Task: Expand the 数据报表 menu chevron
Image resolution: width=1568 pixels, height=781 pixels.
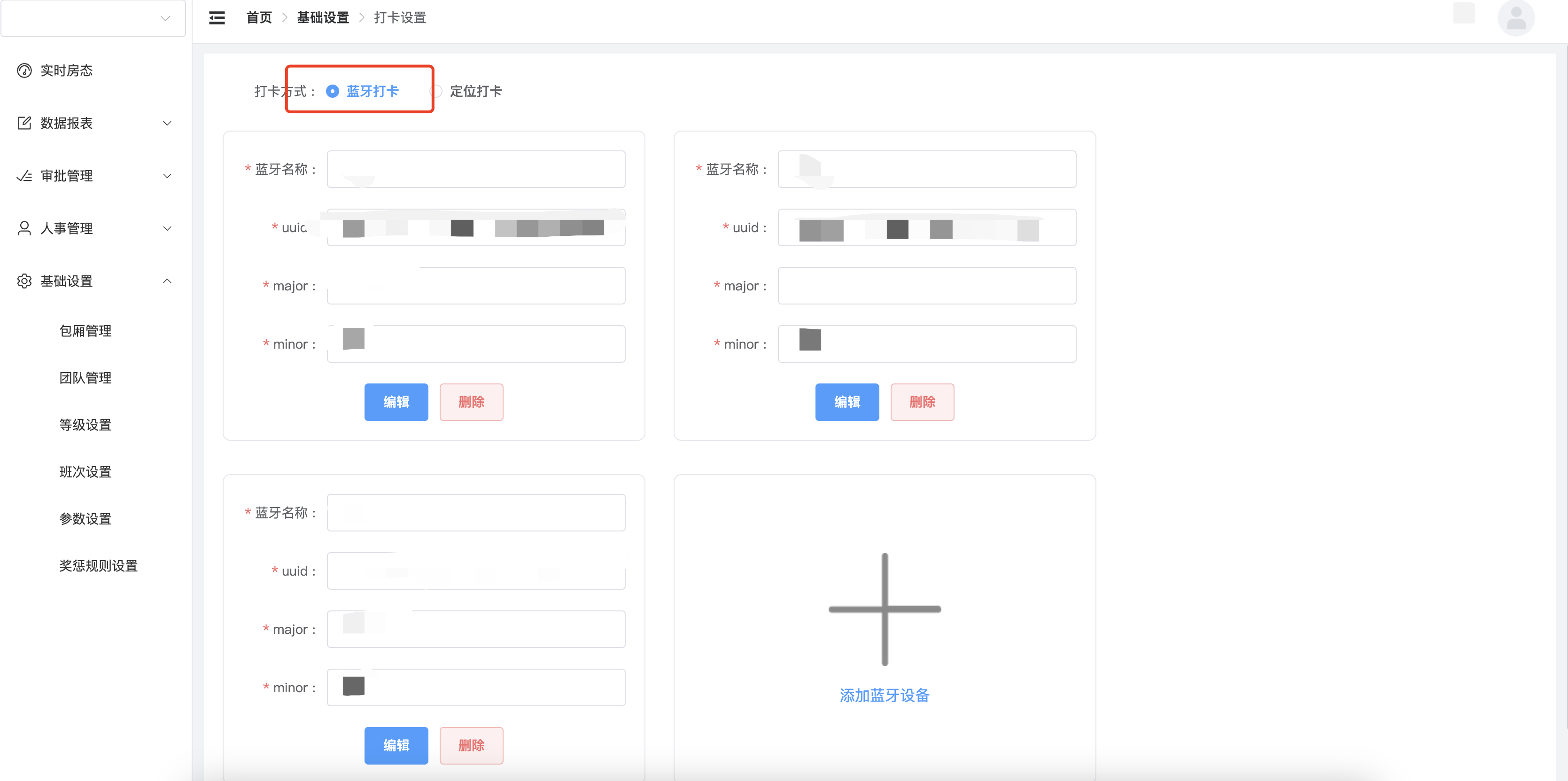Action: (167, 123)
